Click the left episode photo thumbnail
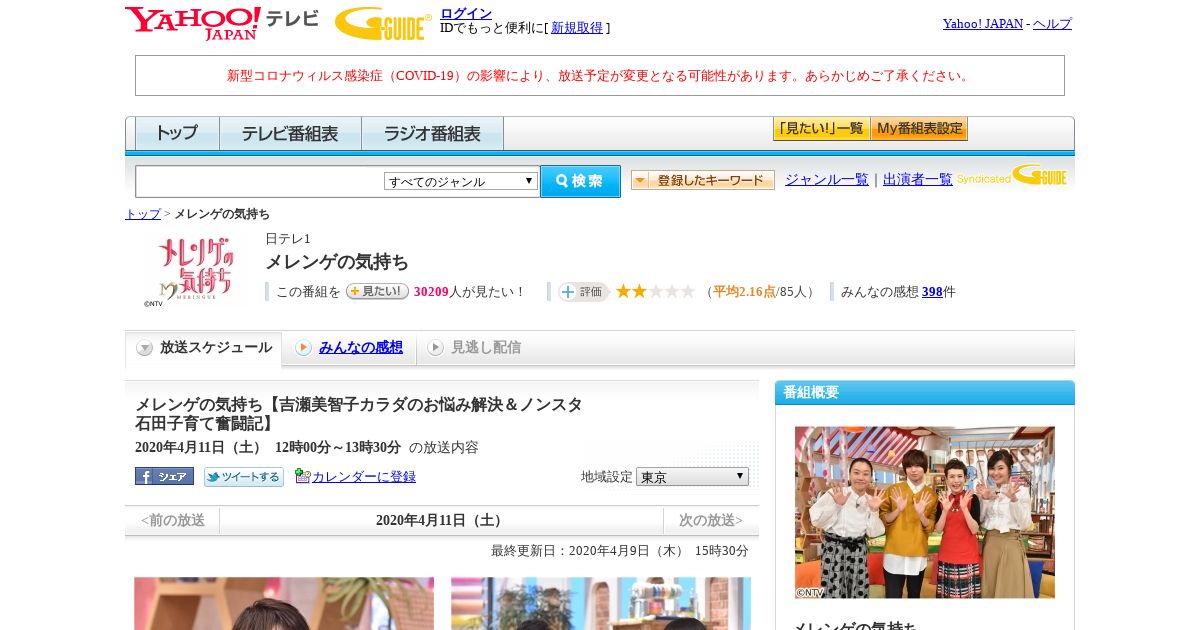This screenshot has width=1200, height=630. [x=284, y=603]
